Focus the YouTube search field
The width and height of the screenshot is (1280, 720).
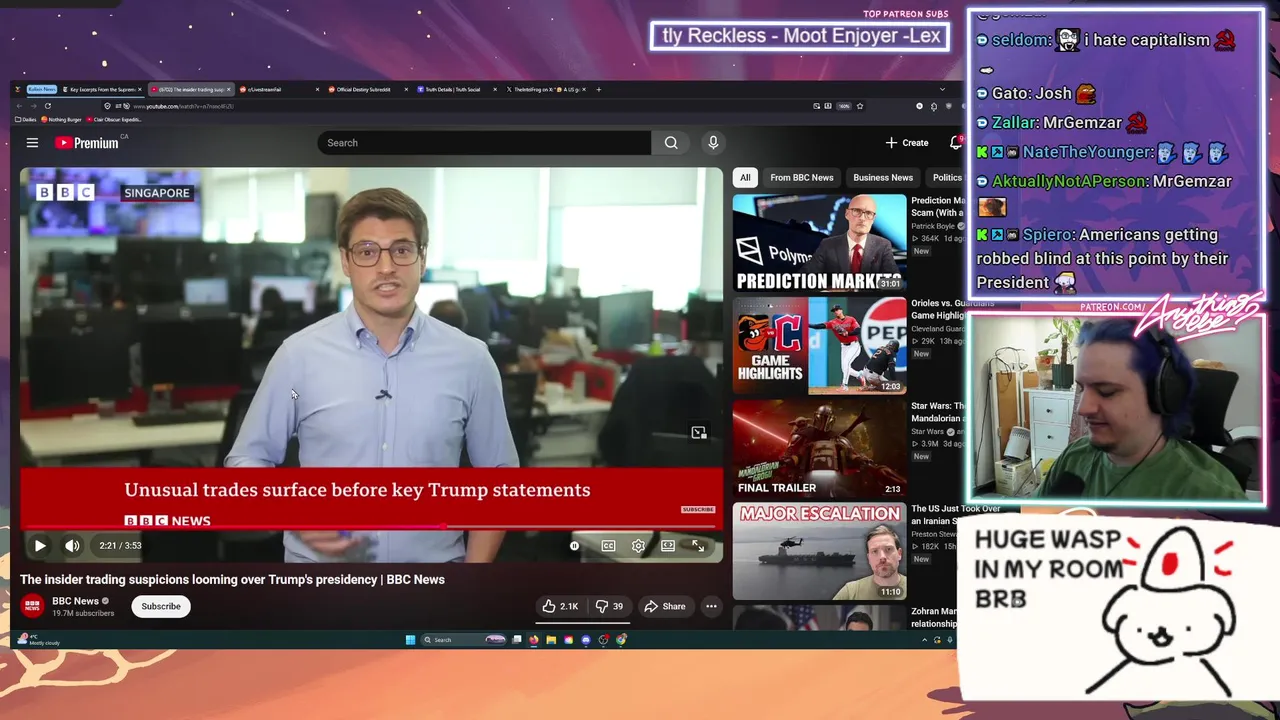(484, 143)
